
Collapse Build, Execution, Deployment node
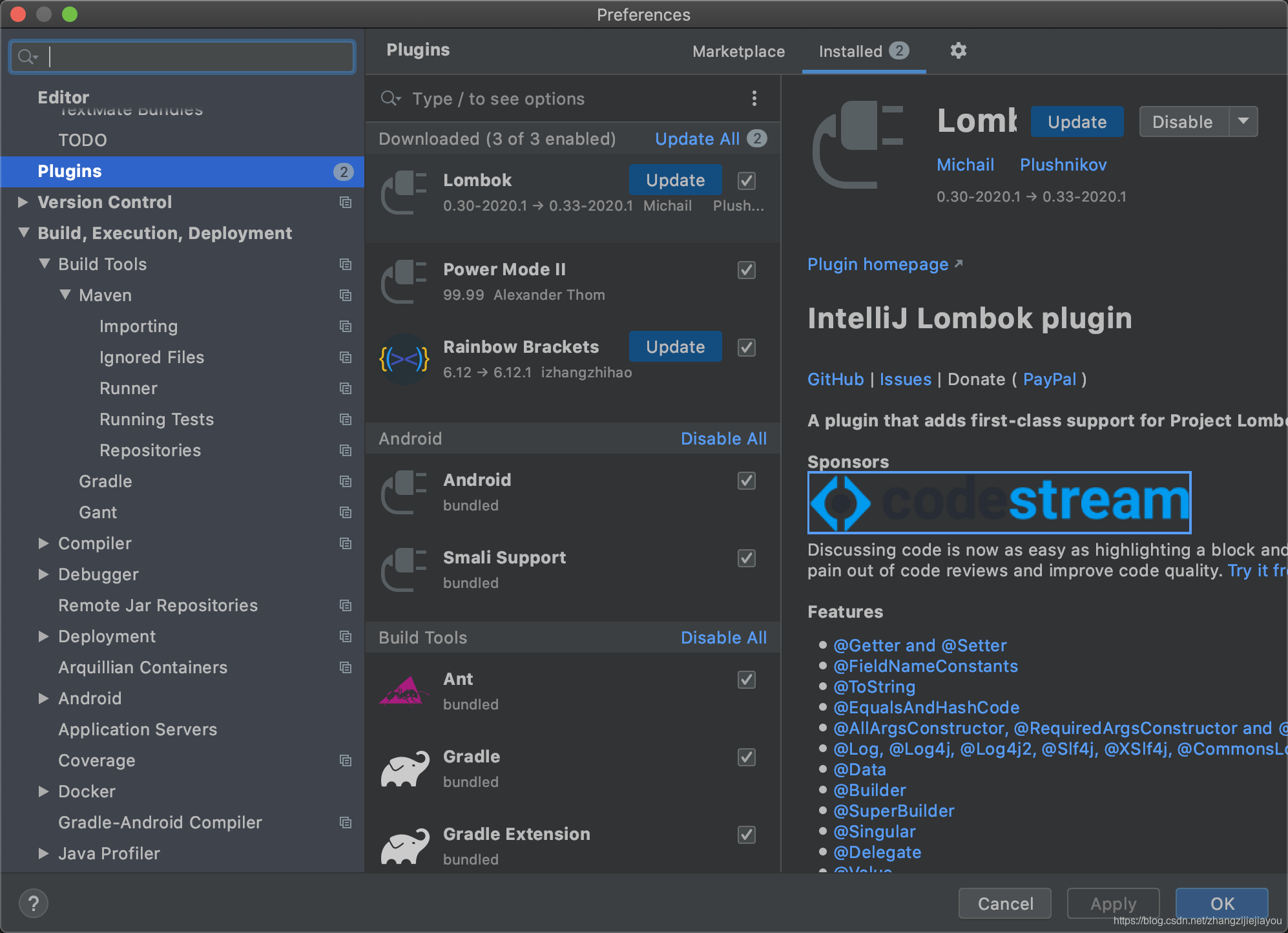tap(23, 233)
